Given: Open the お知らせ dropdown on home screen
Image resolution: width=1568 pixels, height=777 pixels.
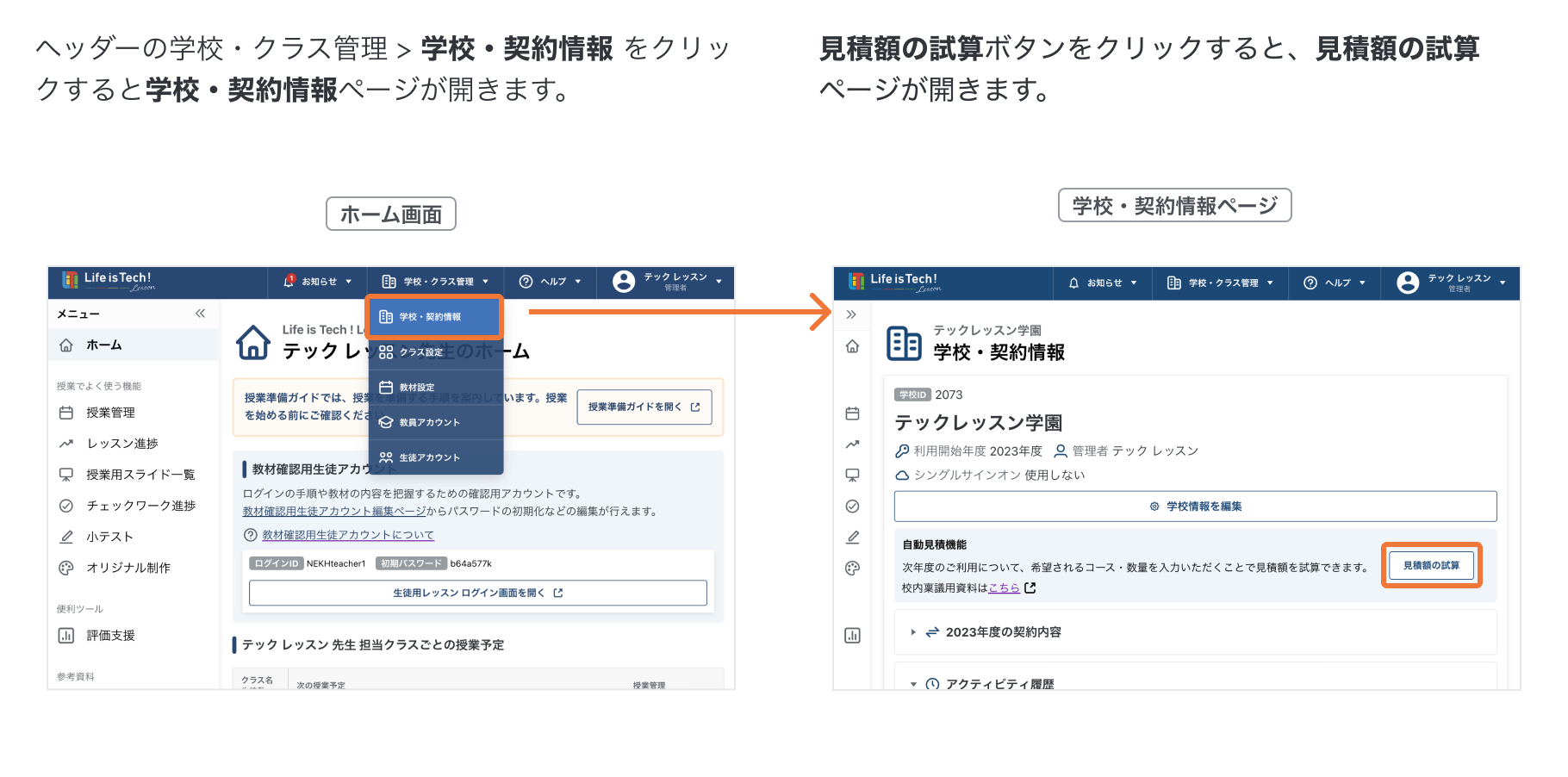Looking at the screenshot, I should tap(318, 282).
